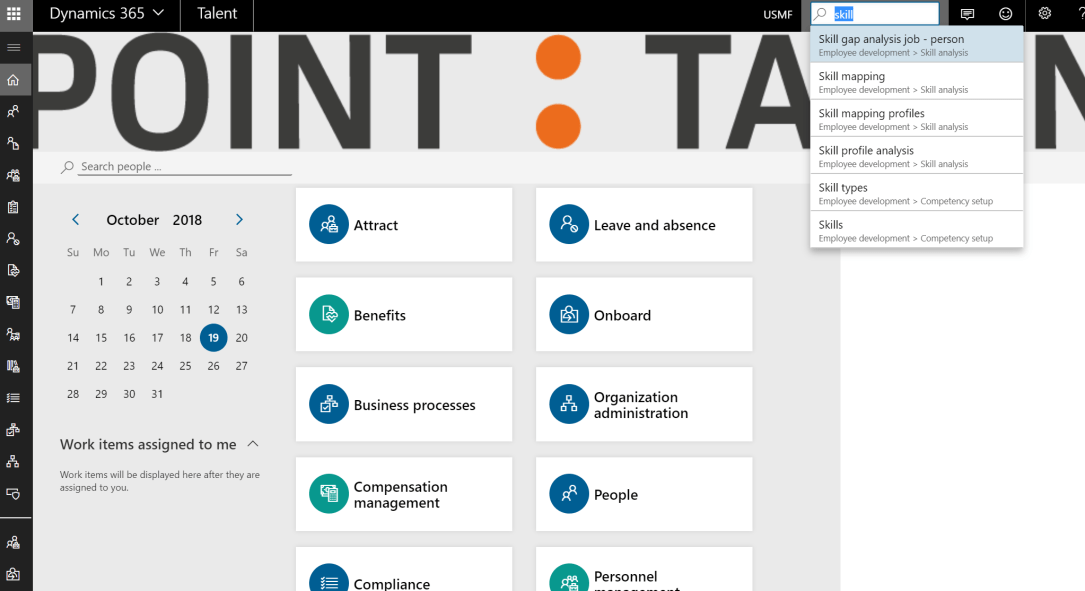1085x591 pixels.
Task: Go to the next month in the calendar
Action: pos(239,220)
